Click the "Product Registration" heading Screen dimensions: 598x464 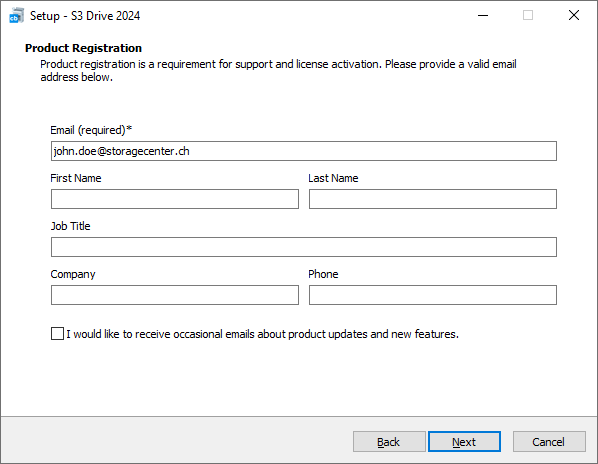(x=83, y=48)
